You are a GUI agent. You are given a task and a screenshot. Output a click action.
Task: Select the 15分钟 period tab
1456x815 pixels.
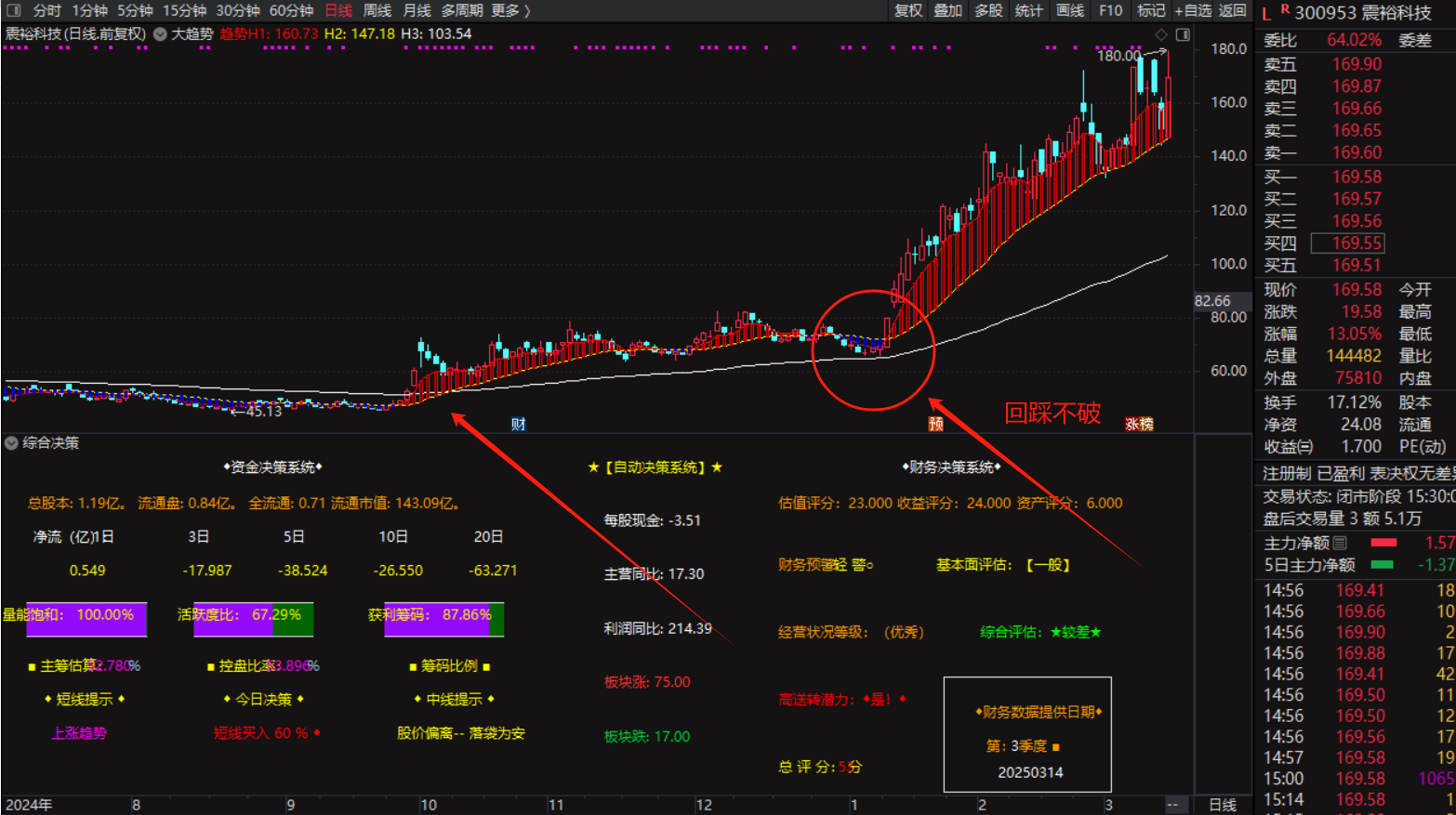click(x=184, y=10)
